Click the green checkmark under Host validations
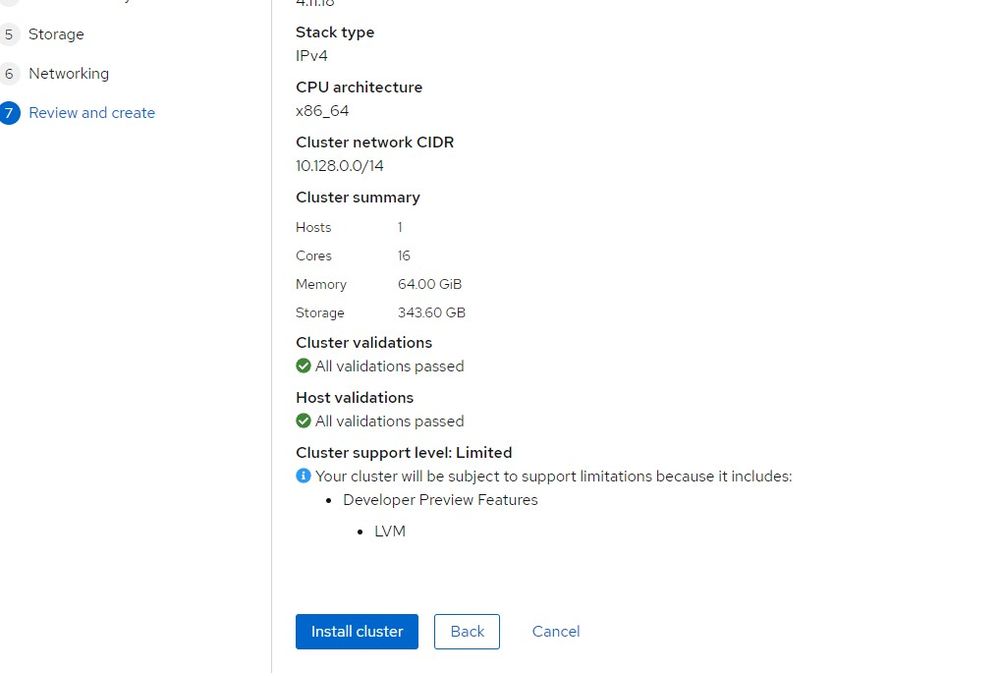Viewport: 1000px width, 676px height. pyautogui.click(x=302, y=421)
